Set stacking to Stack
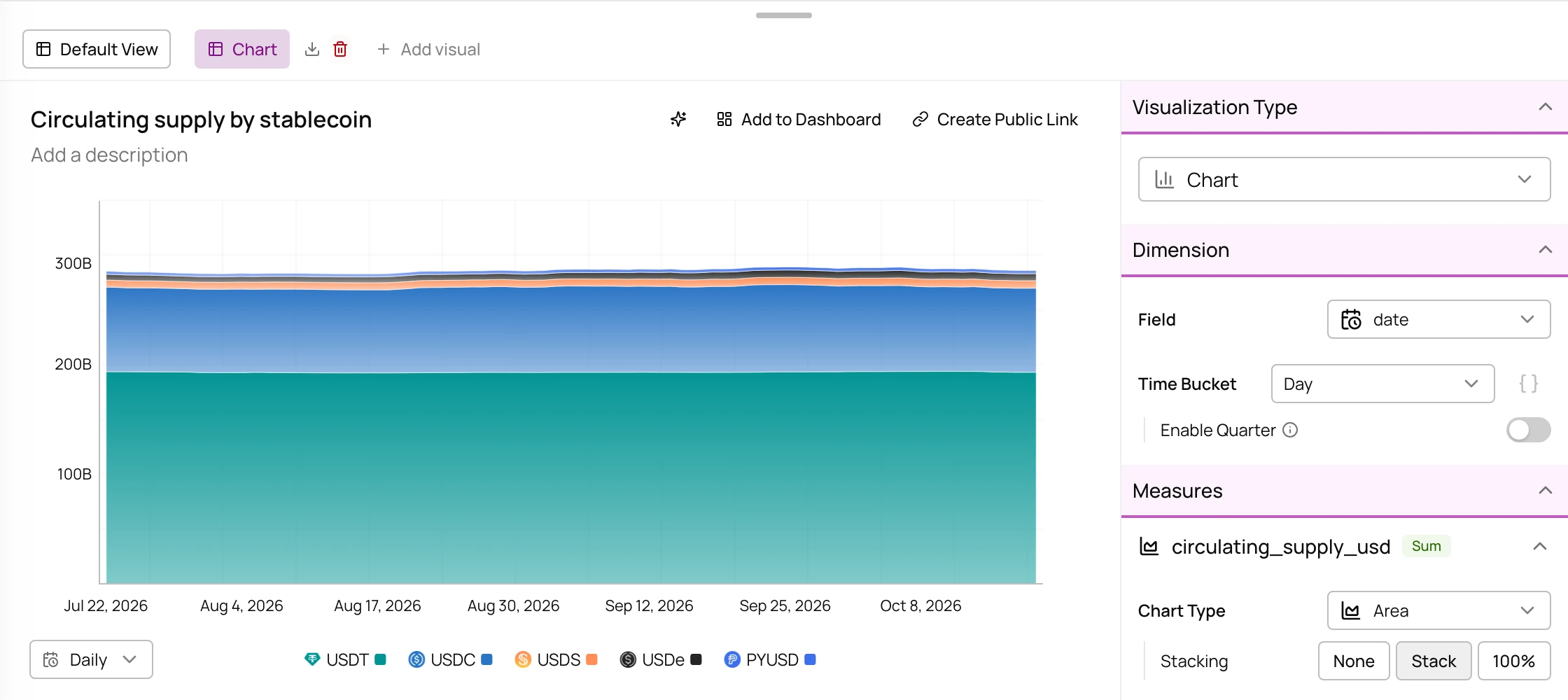The image size is (1568, 700). (1434, 661)
